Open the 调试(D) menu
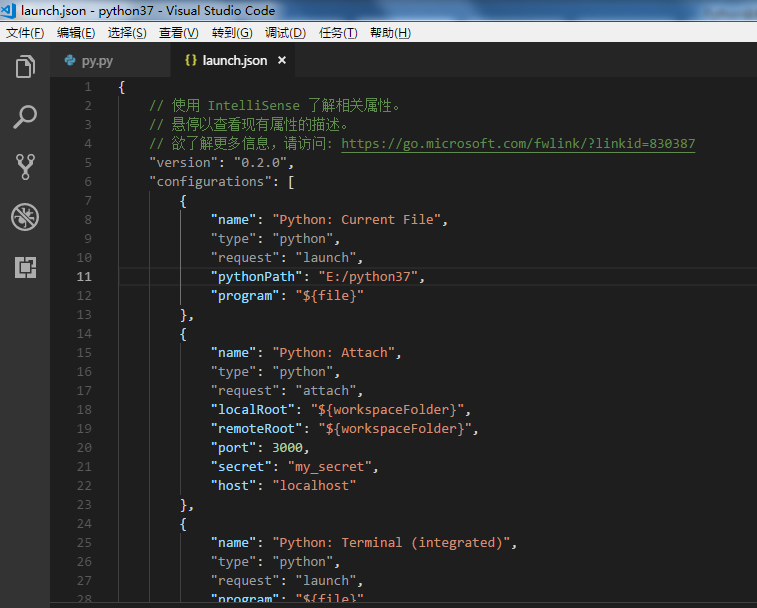 click(285, 33)
